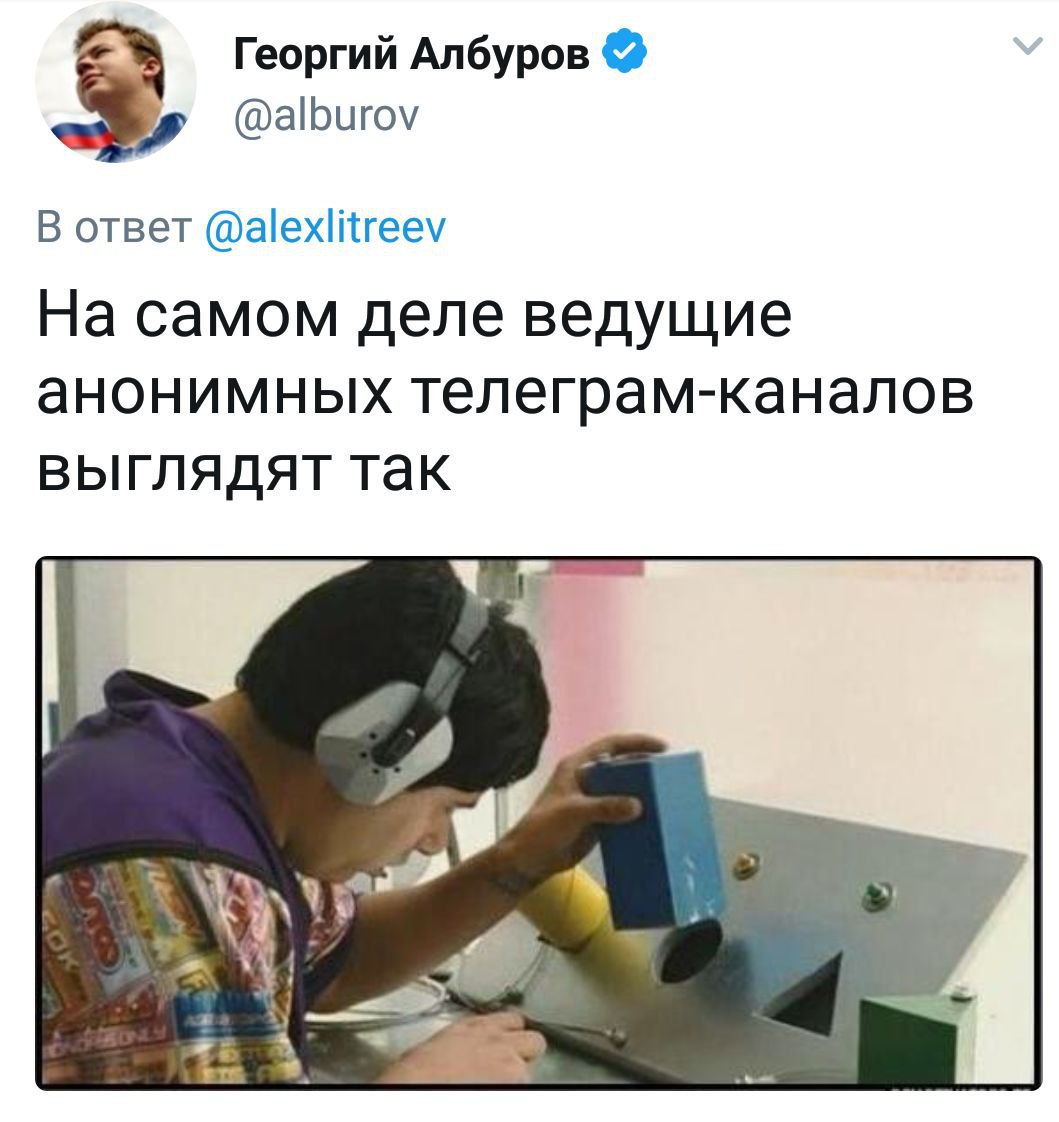1059x1122 pixels.
Task: Click the blue verified badge
Action: pos(625,50)
